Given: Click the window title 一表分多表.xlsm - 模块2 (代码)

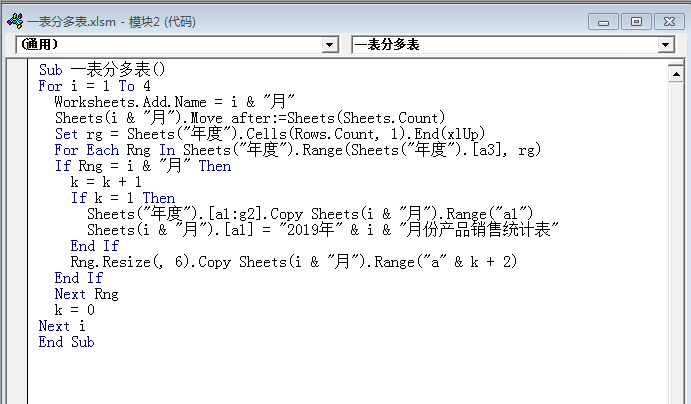Looking at the screenshot, I should pos(111,22).
